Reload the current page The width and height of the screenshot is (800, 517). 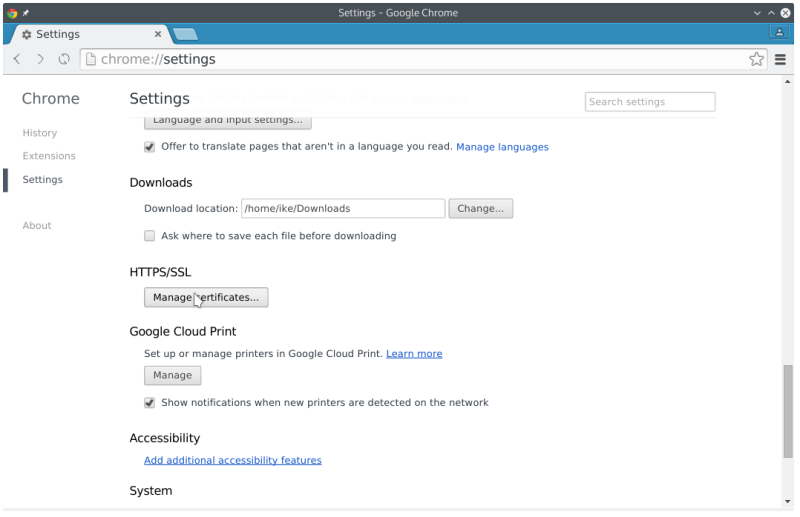click(64, 59)
